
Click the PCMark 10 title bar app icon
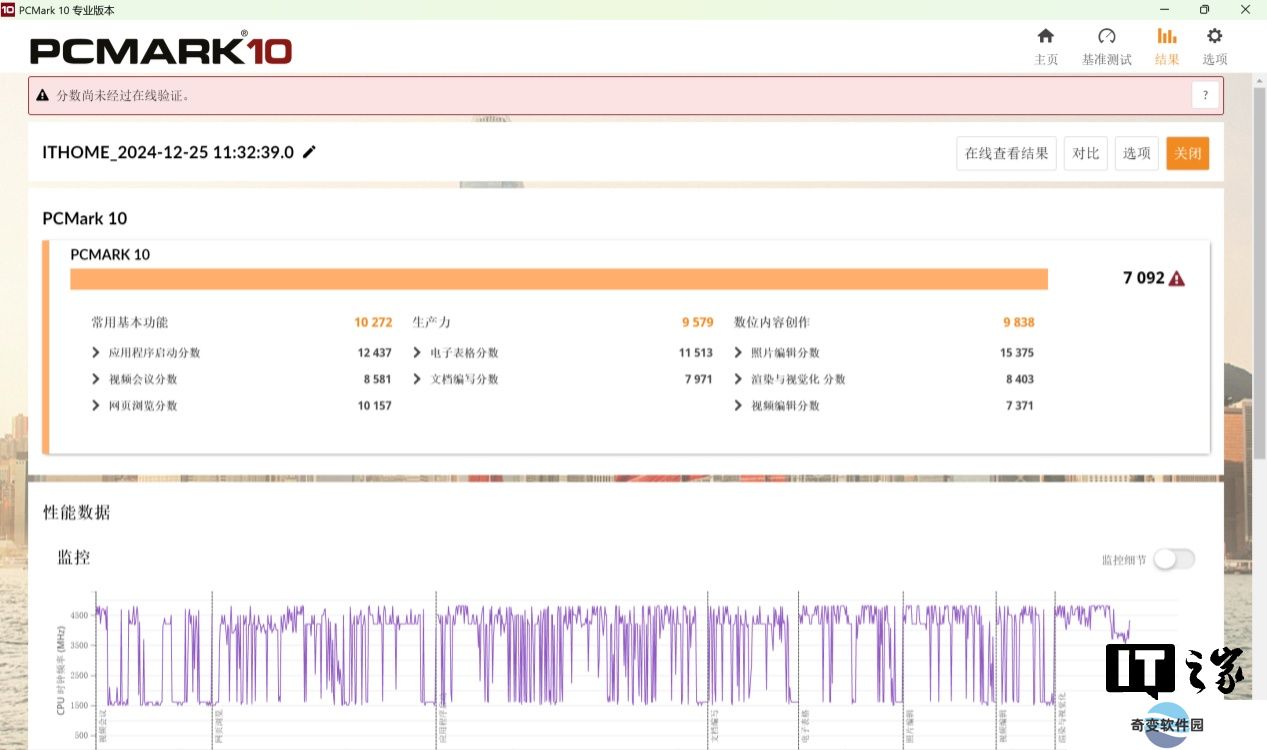8,9
